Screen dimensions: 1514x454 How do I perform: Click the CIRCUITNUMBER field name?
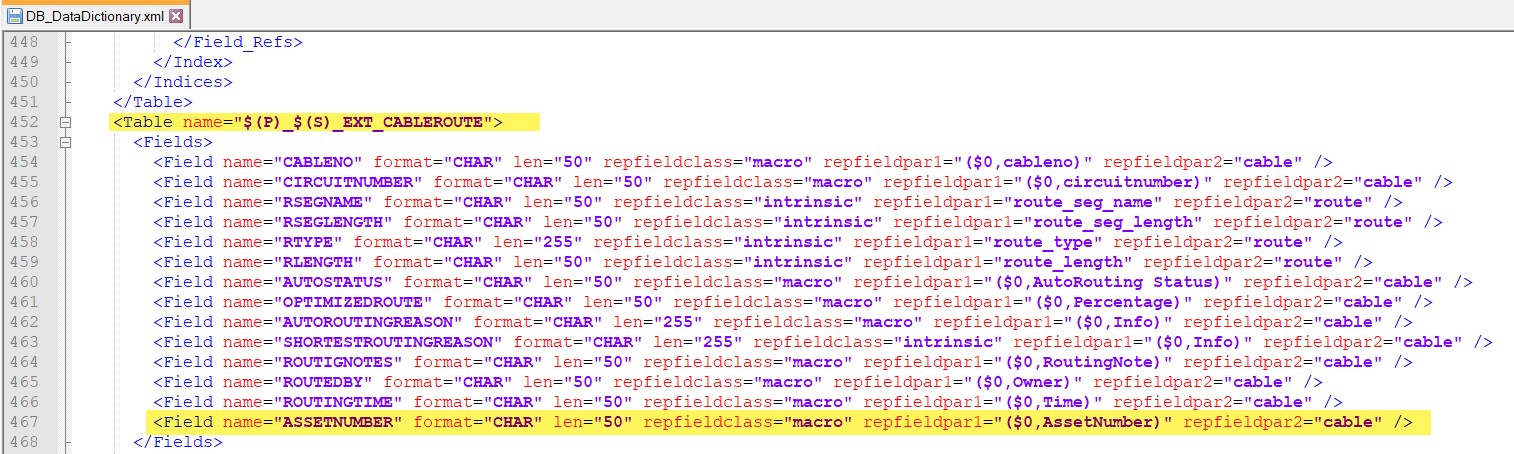348,182
